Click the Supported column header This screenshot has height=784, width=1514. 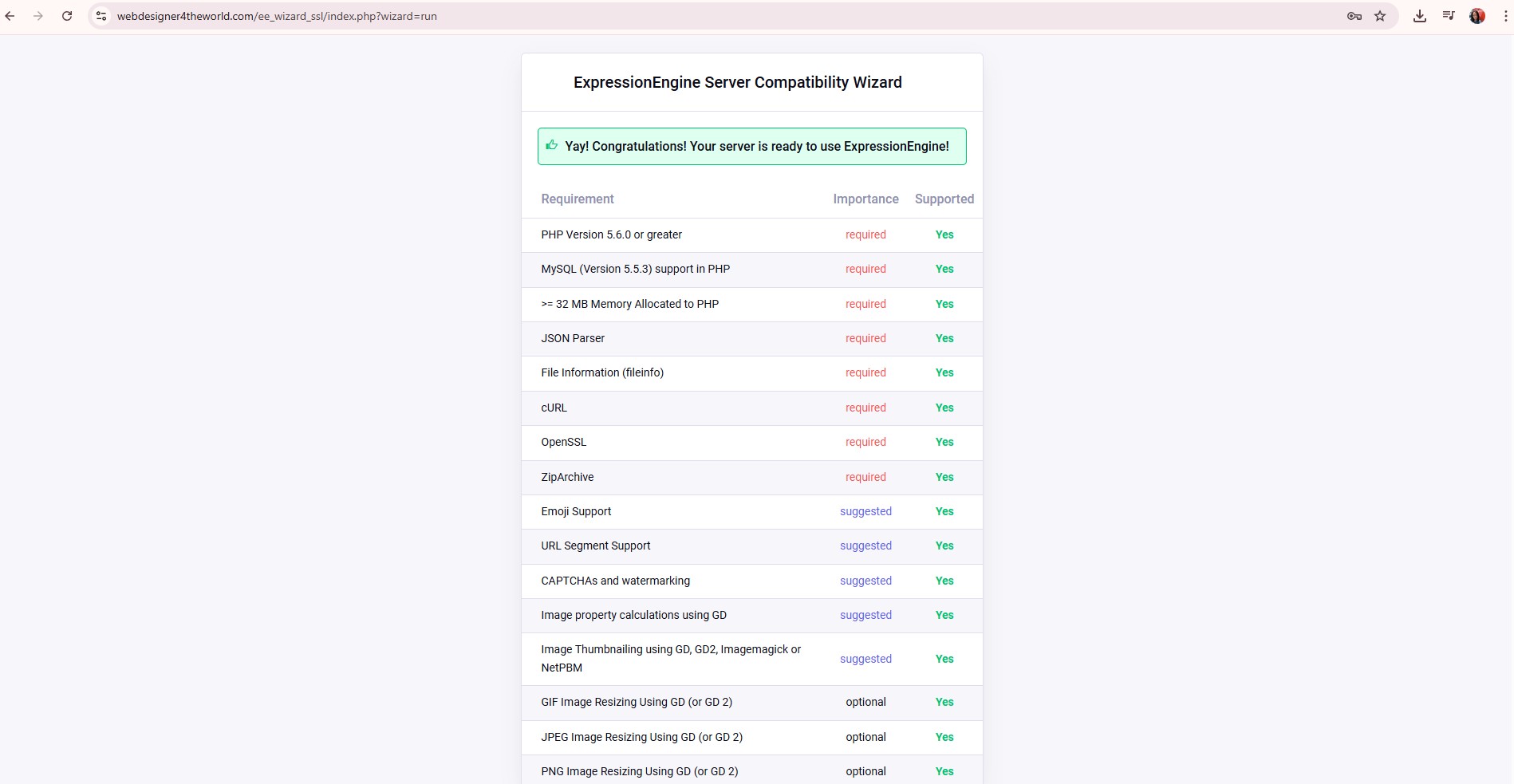pyautogui.click(x=944, y=199)
